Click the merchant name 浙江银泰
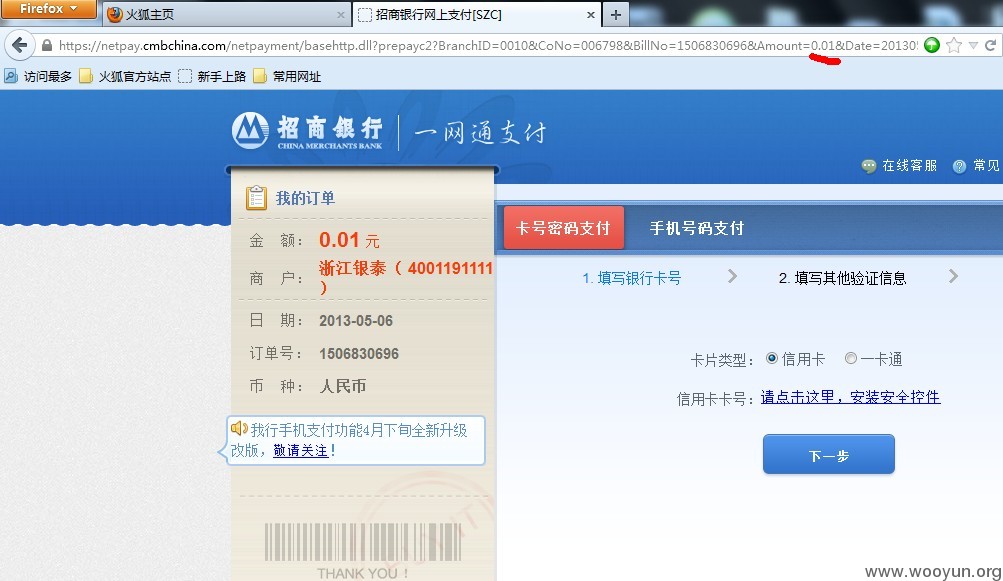1003x581 pixels. pyautogui.click(x=352, y=268)
